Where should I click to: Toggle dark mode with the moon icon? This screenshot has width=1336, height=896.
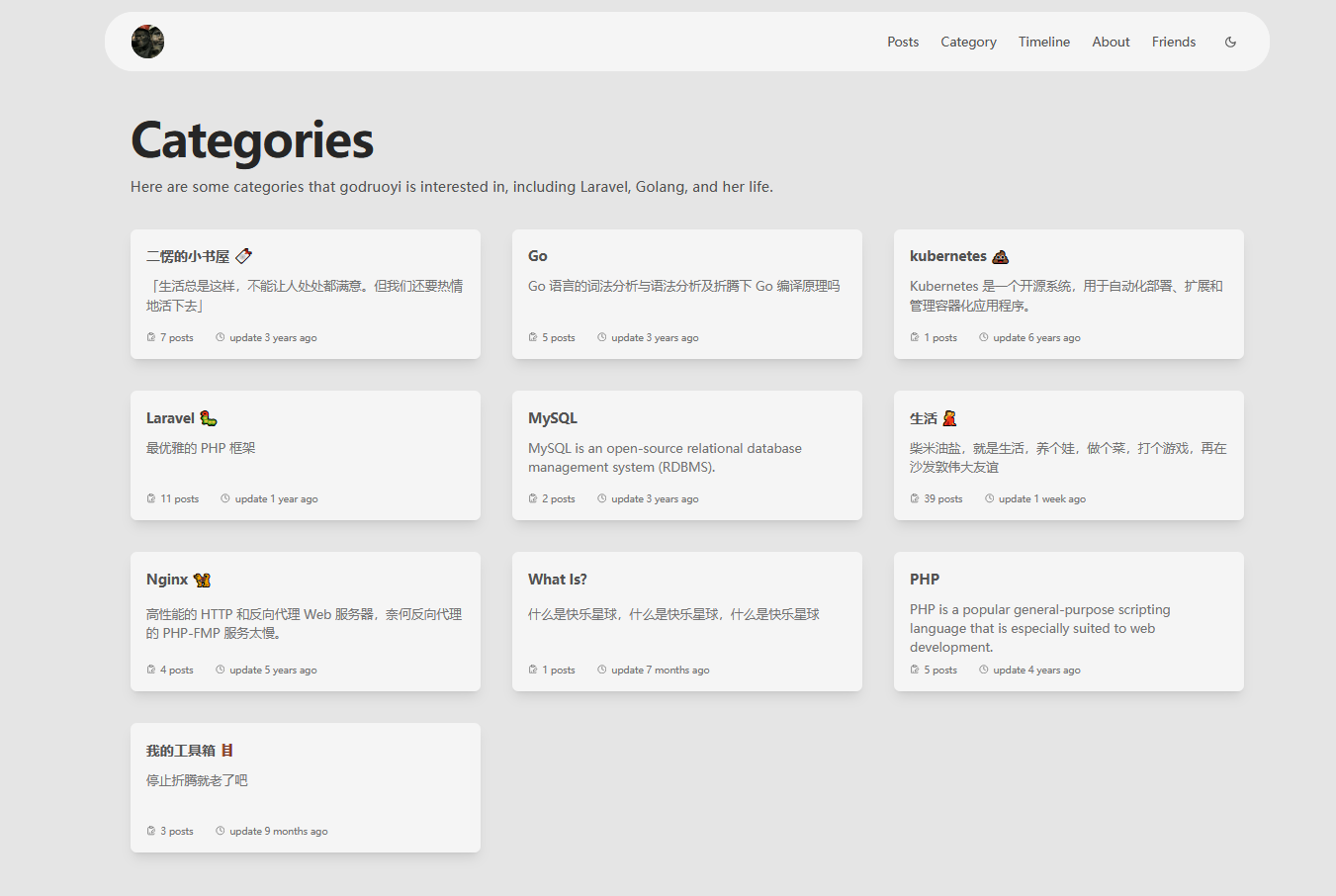click(1229, 42)
